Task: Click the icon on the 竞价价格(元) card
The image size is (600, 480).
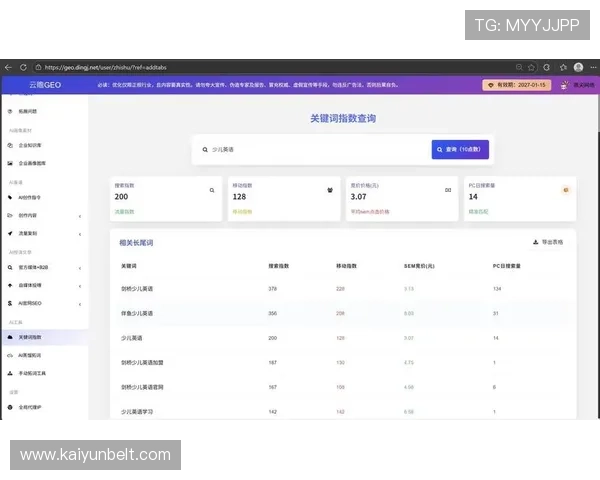Action: 448,190
